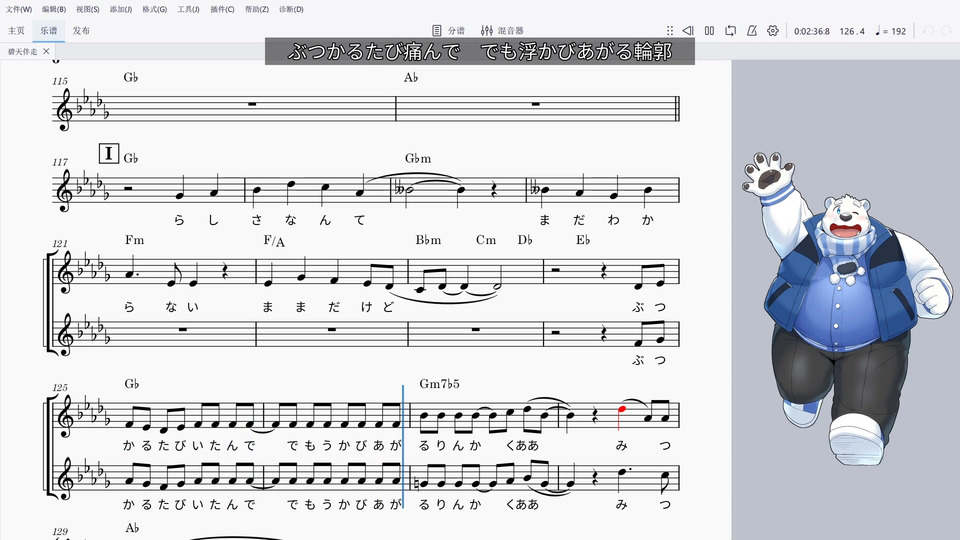Image resolution: width=960 pixels, height=540 pixels.
Task: Open the 添加(J) menu
Action: click(121, 9)
